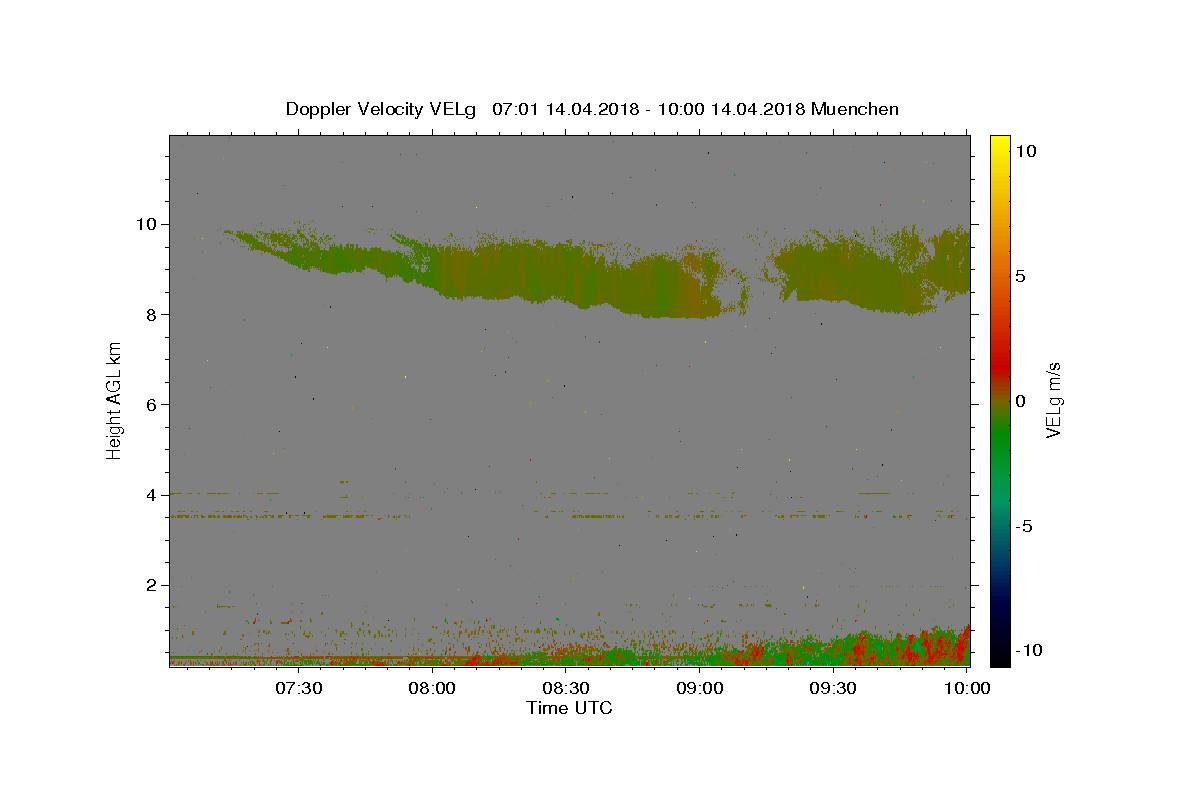
Task: Click the "VELg m/s" colorbar label
Action: click(x=1053, y=401)
